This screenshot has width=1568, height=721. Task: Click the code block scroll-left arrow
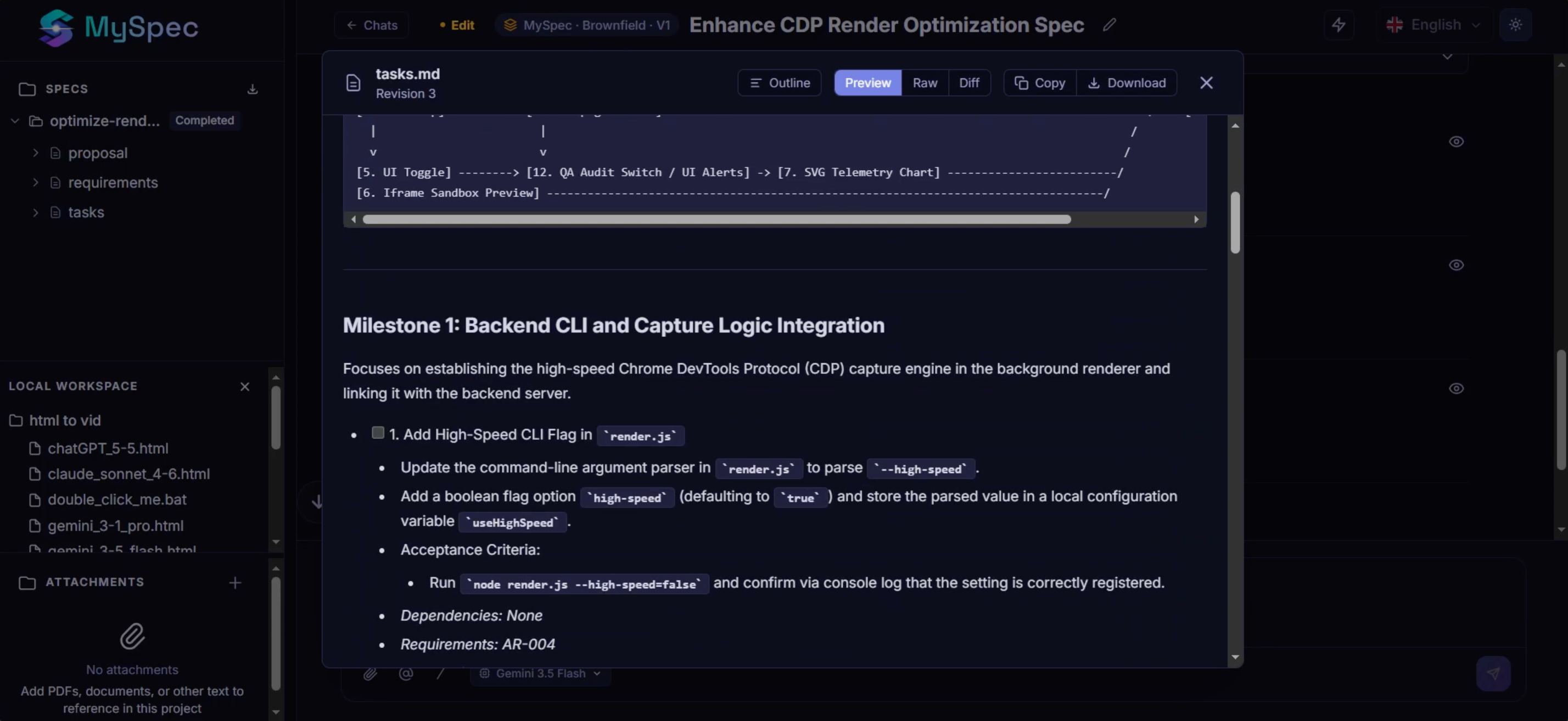(354, 219)
